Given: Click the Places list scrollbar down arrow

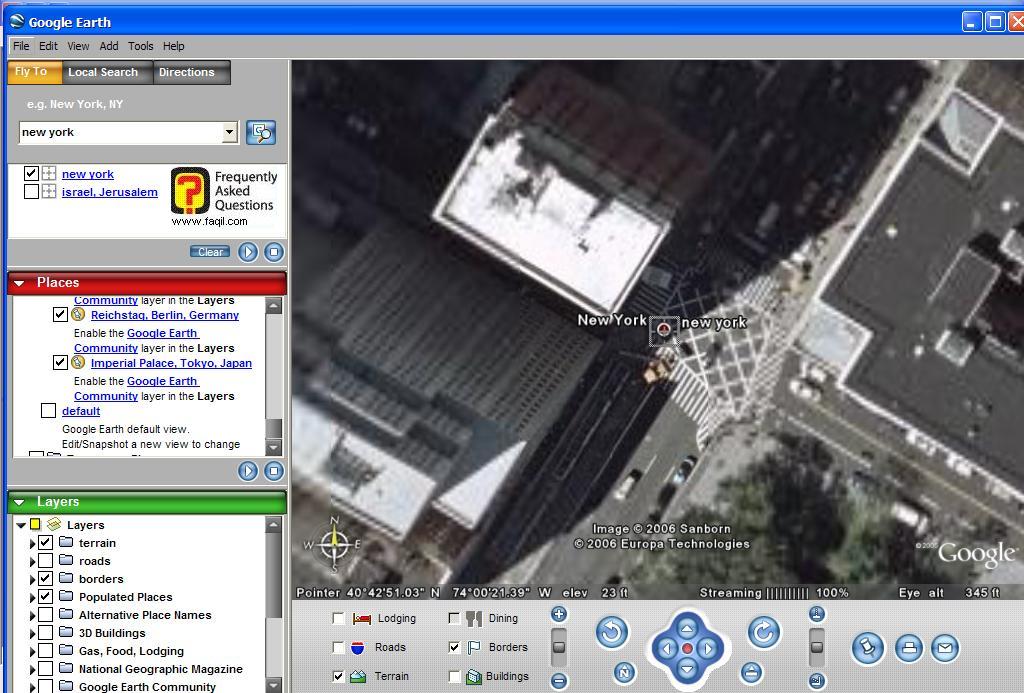Looking at the screenshot, I should tap(274, 447).
